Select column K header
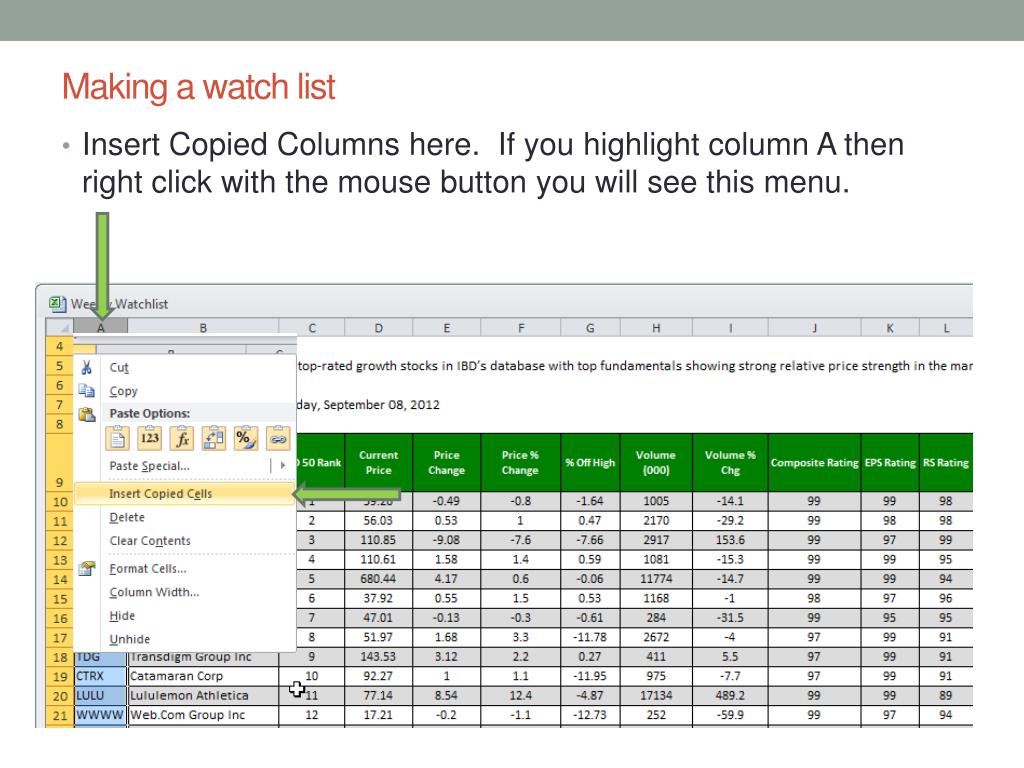Screen dimensions: 1024x768 point(890,328)
